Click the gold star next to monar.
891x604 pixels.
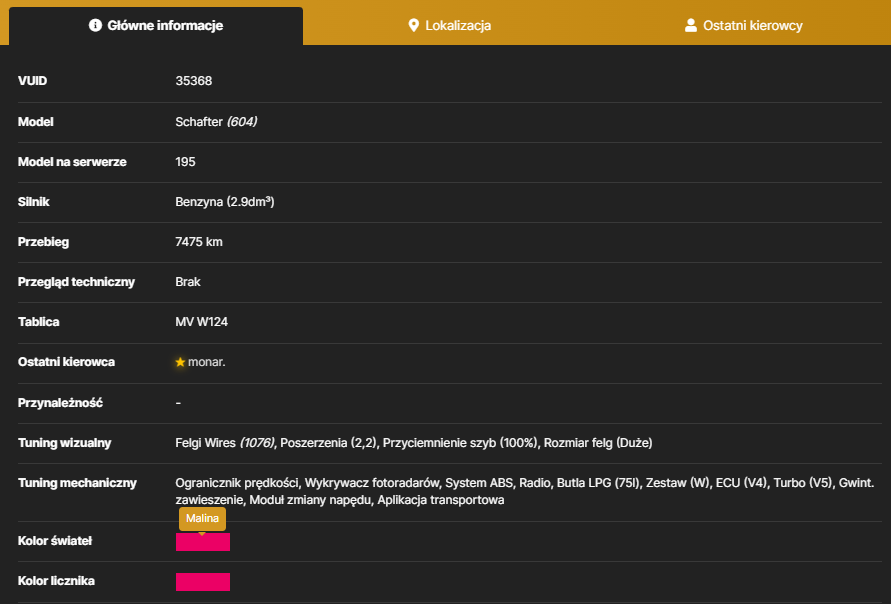click(x=180, y=362)
